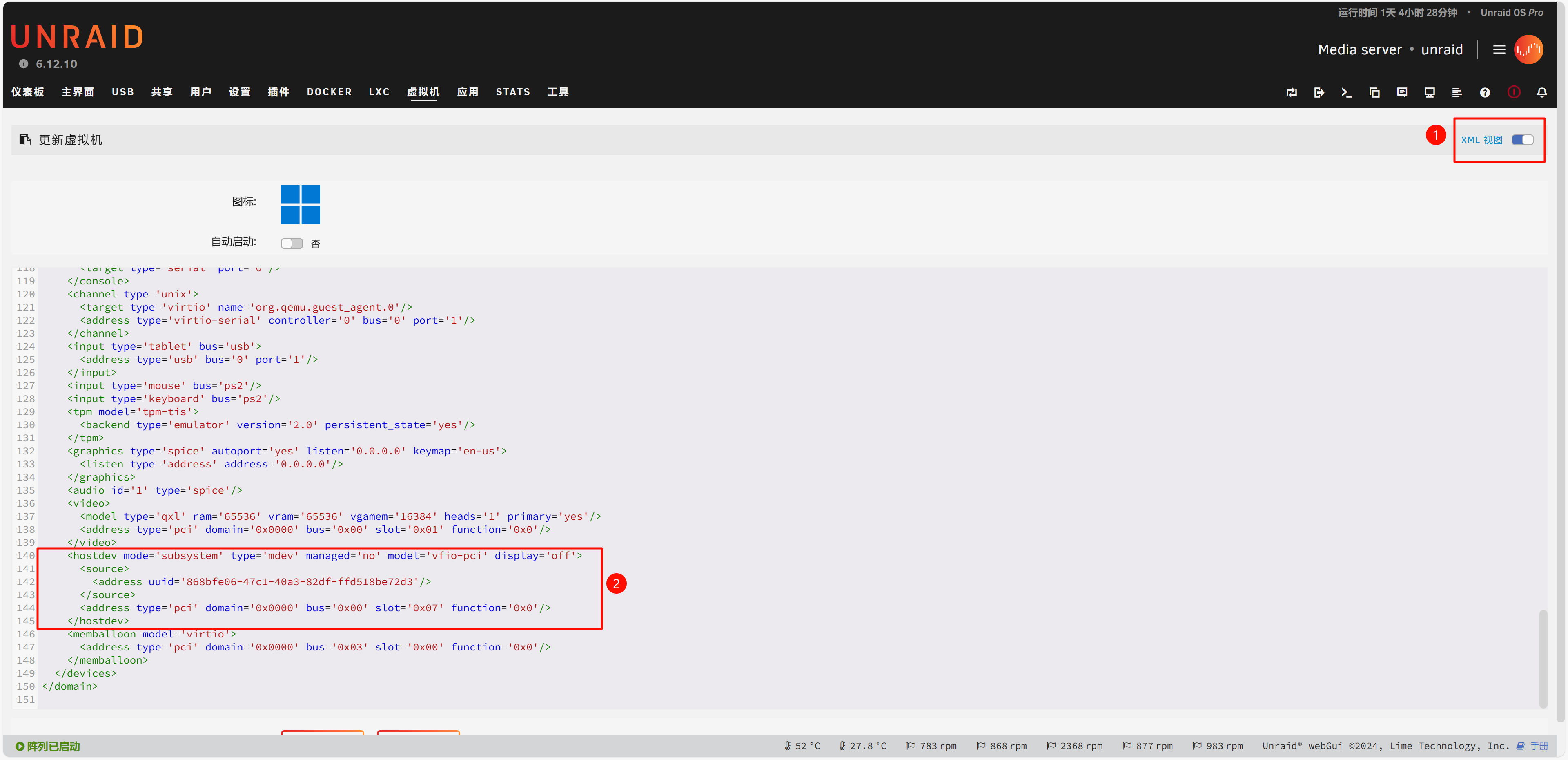Image resolution: width=1568 pixels, height=760 pixels.
Task: Expand the hamburger menu beside unraid
Action: click(x=1499, y=50)
